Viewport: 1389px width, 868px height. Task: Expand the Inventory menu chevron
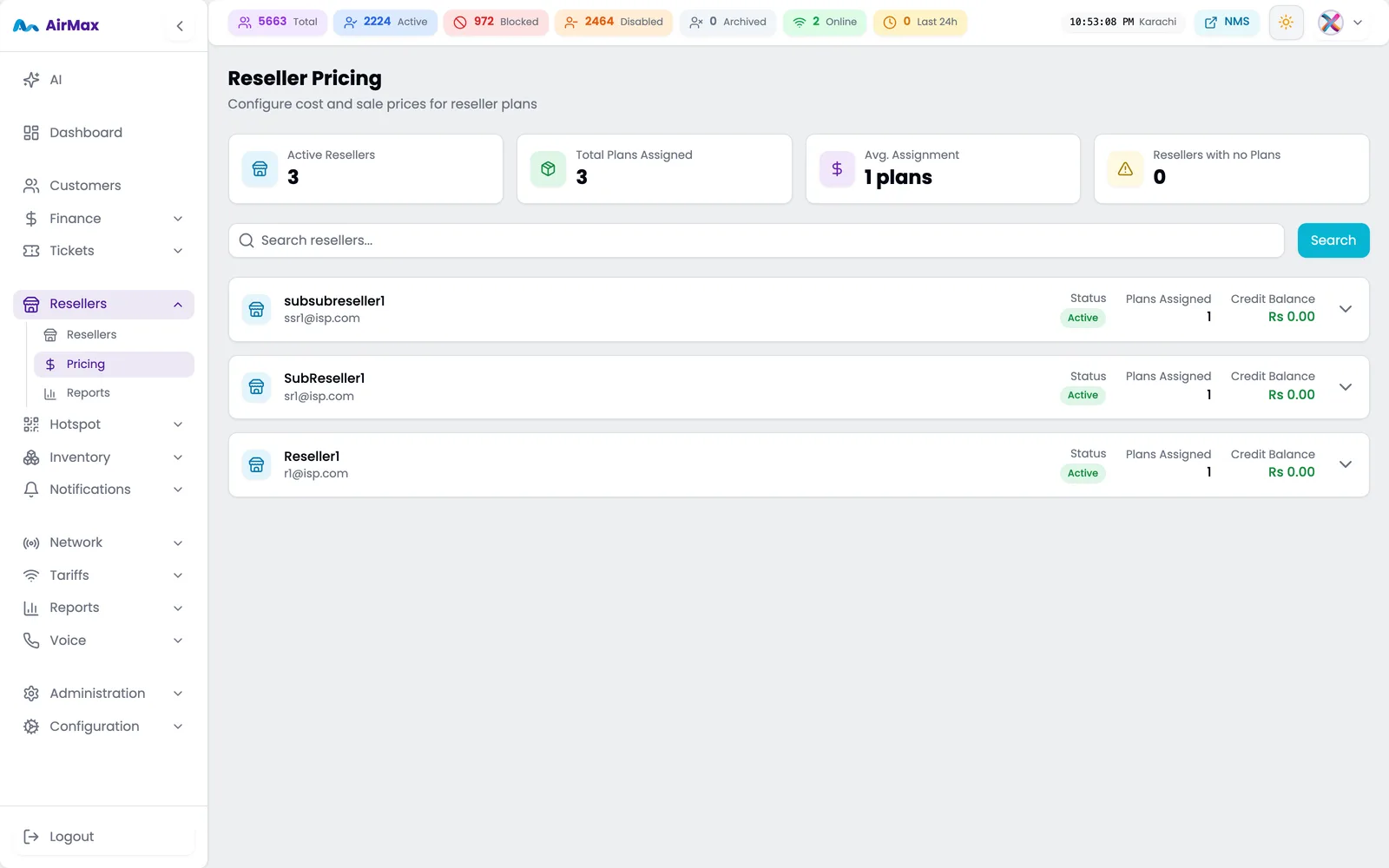click(178, 457)
